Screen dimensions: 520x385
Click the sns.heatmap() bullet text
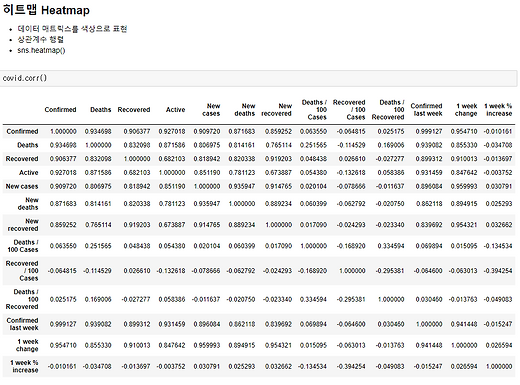(x=41, y=50)
